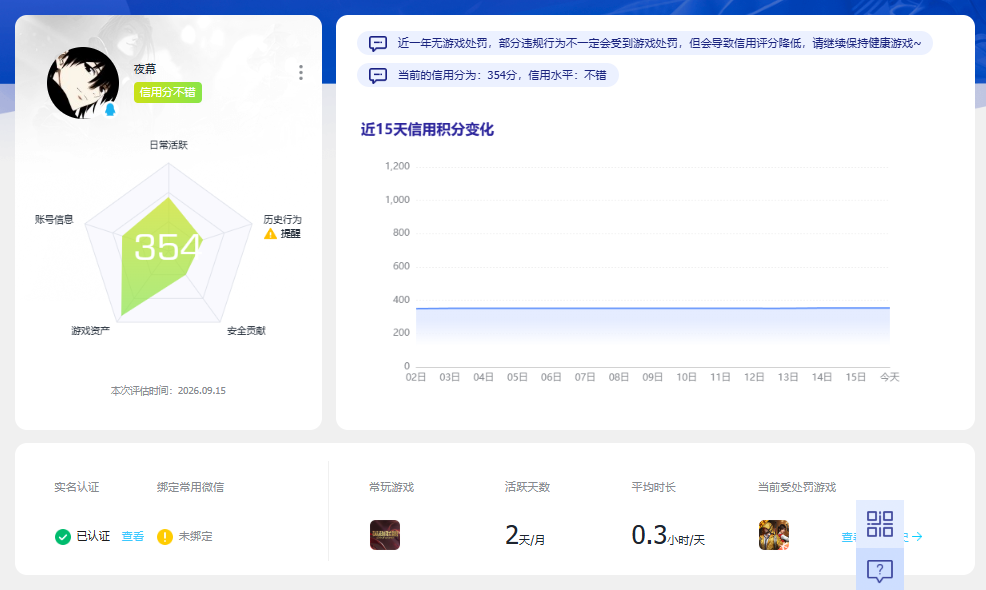Select the 历史行为 radar axis label
Viewport: 986px width, 590px height.
point(282,220)
